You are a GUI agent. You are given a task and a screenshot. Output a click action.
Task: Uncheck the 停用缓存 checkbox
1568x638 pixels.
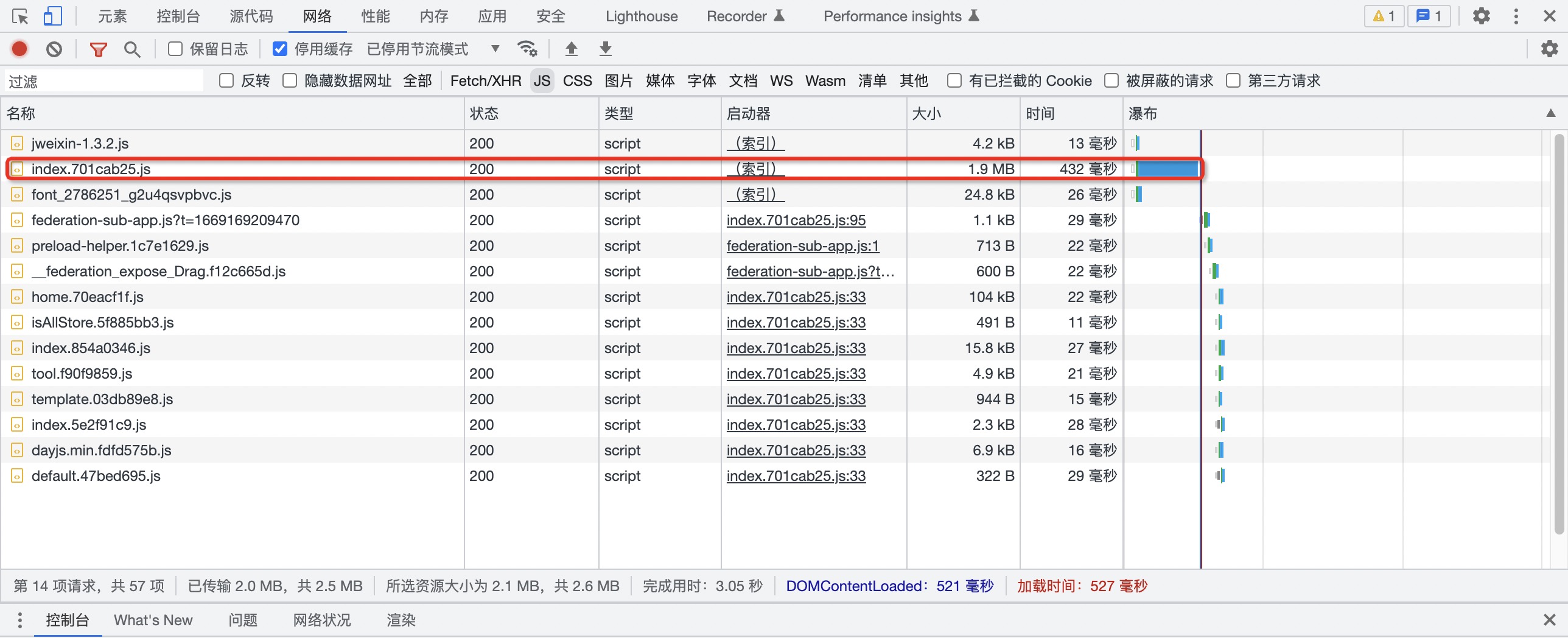click(280, 49)
